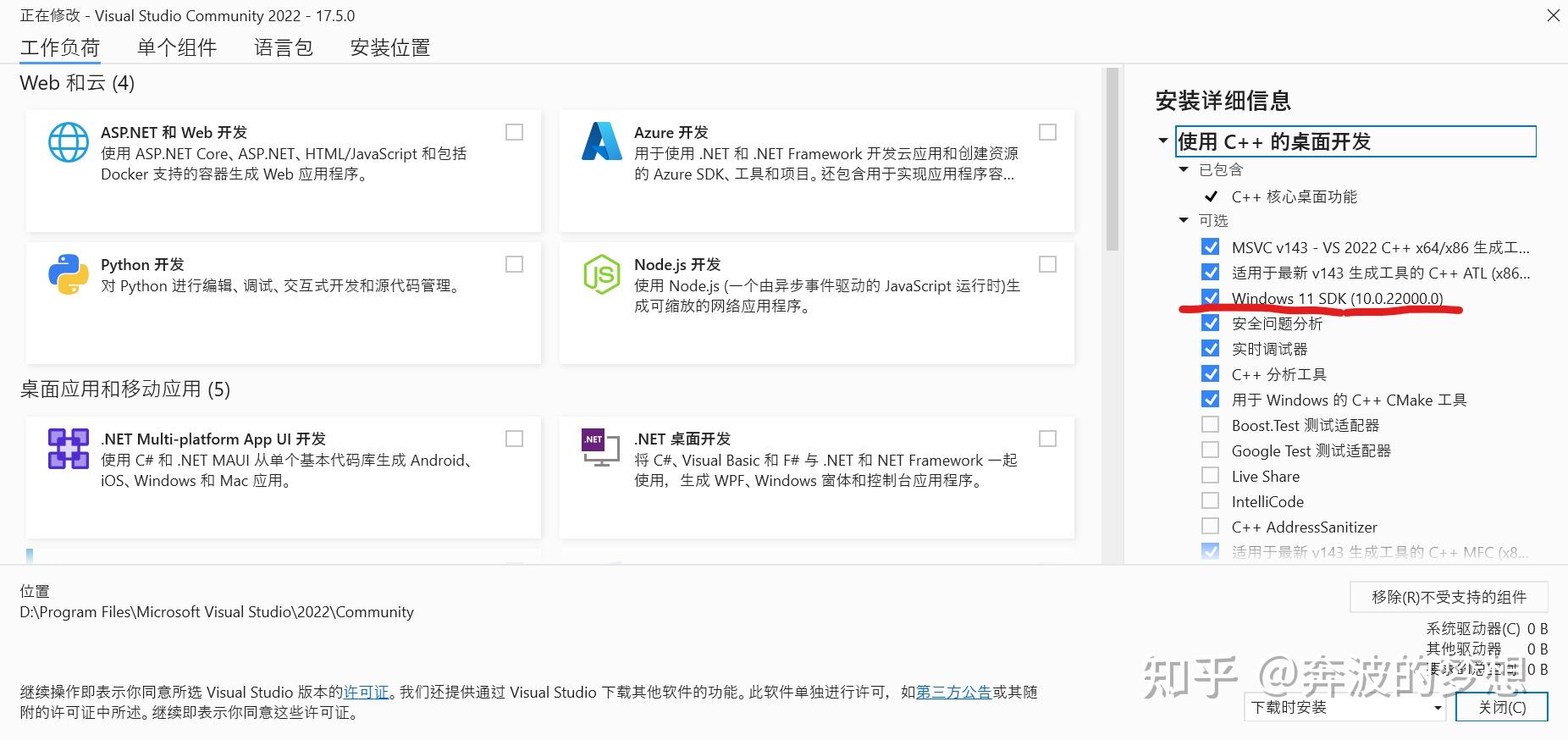Click the 桌面应用和移动应用 (5) heading
This screenshot has height=740, width=1568.
[x=125, y=389]
